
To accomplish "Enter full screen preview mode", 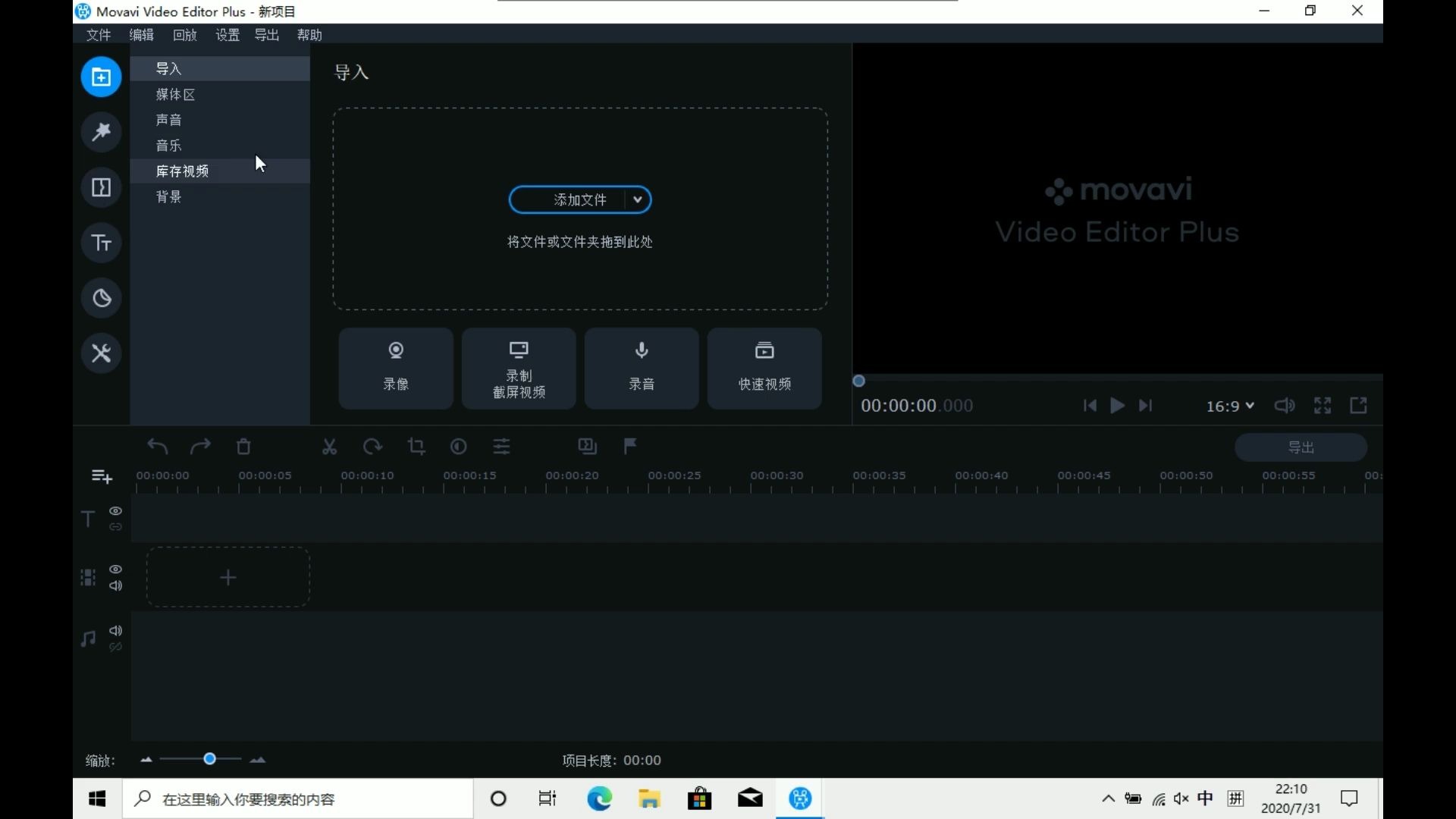I will (1323, 406).
